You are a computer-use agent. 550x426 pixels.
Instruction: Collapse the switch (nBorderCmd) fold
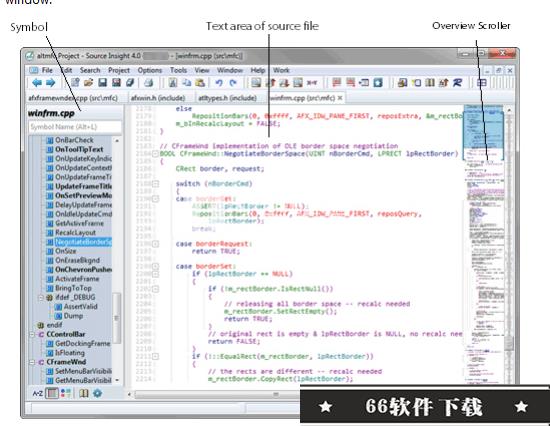(155, 184)
